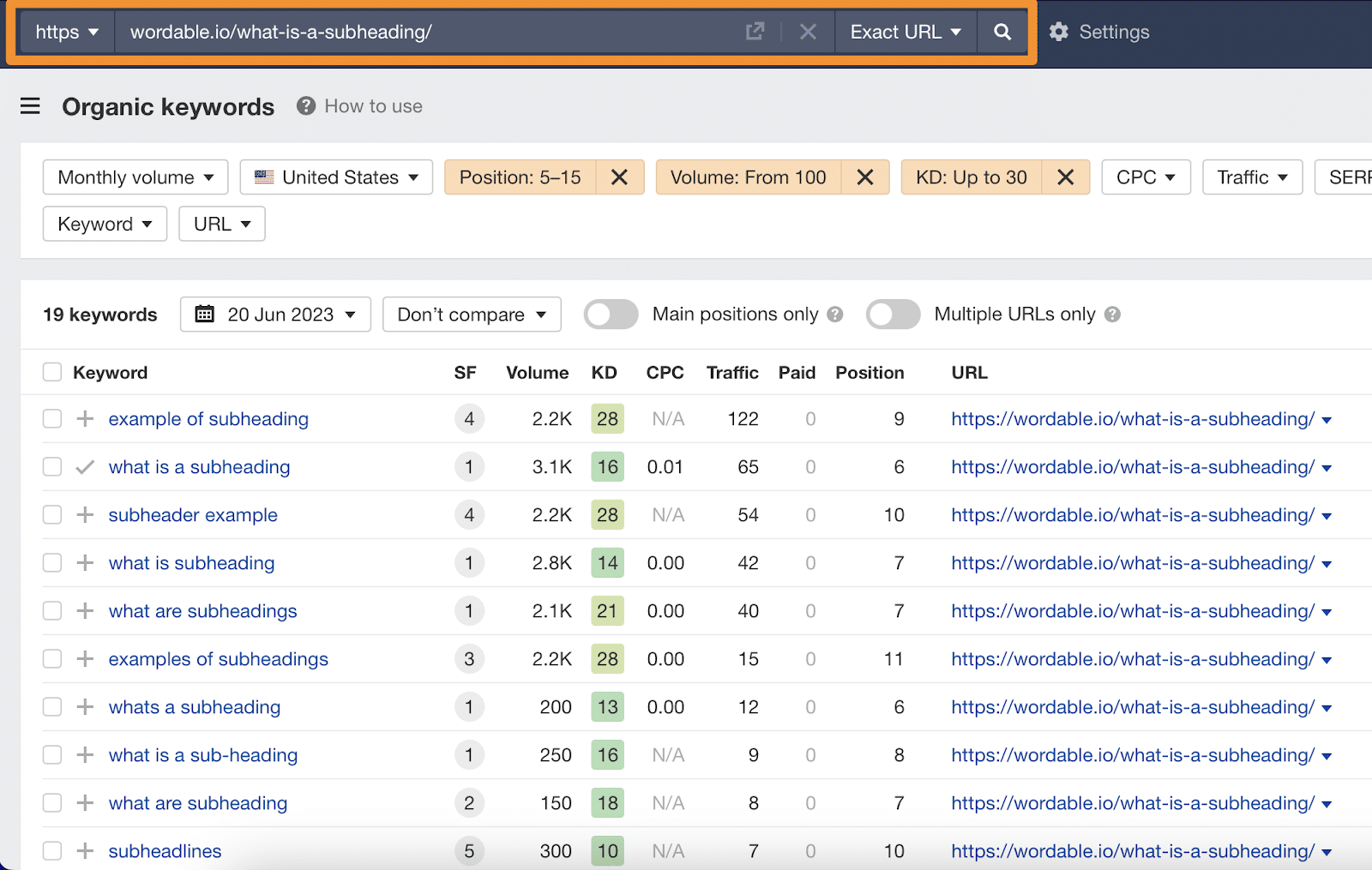Click the search magnifier icon

click(1002, 33)
